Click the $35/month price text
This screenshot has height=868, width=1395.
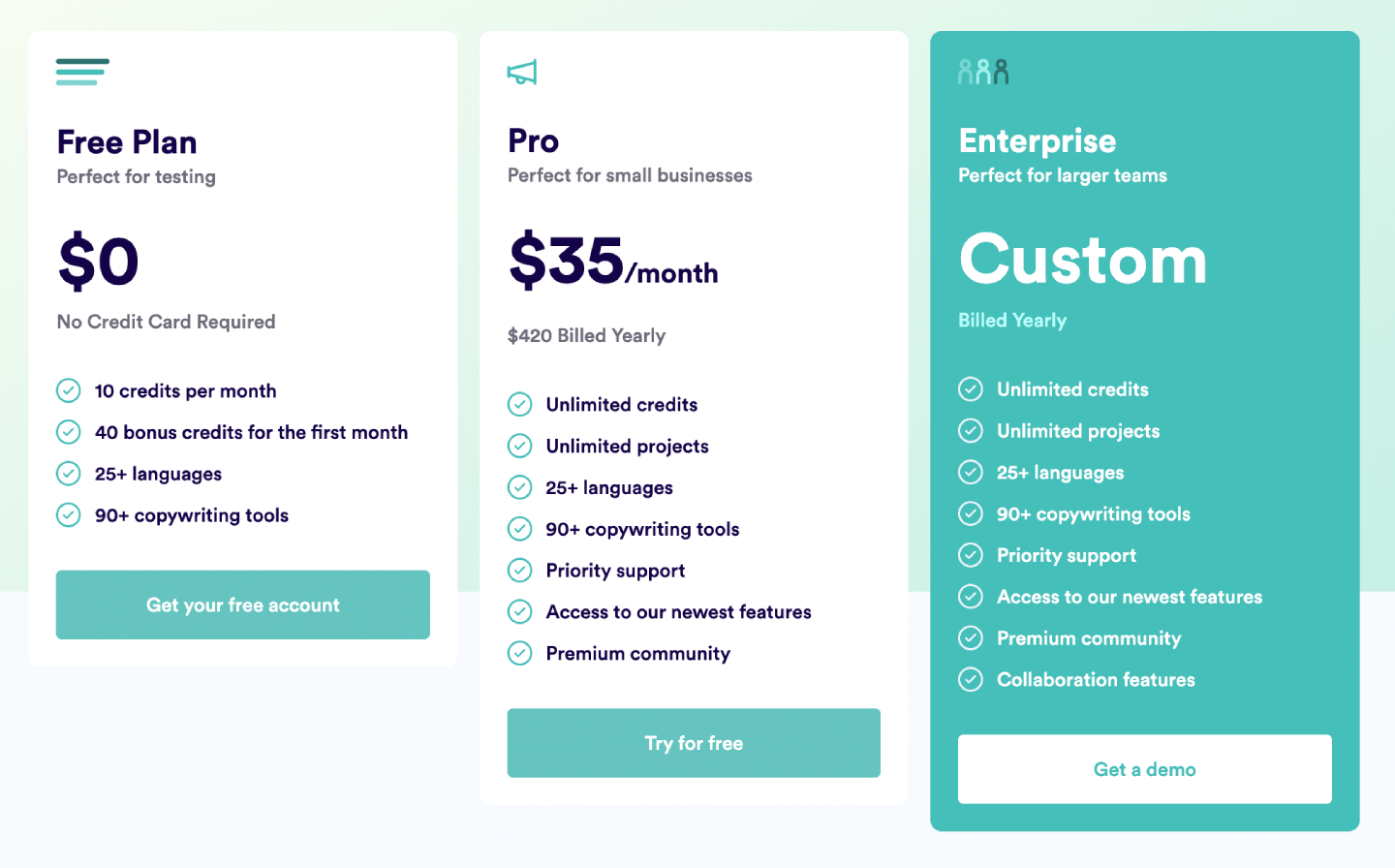pos(613,262)
